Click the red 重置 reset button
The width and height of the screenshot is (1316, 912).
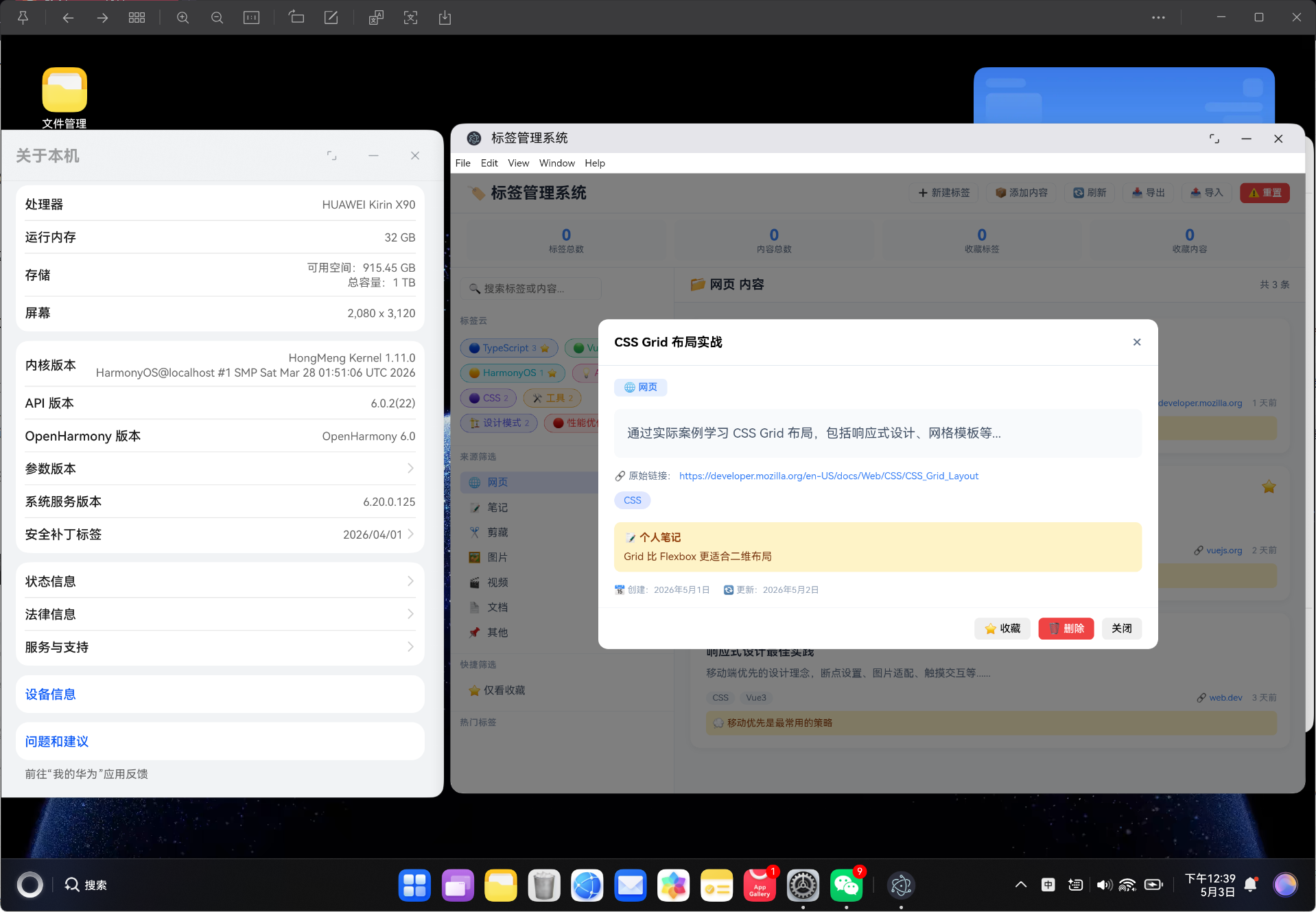[1264, 193]
